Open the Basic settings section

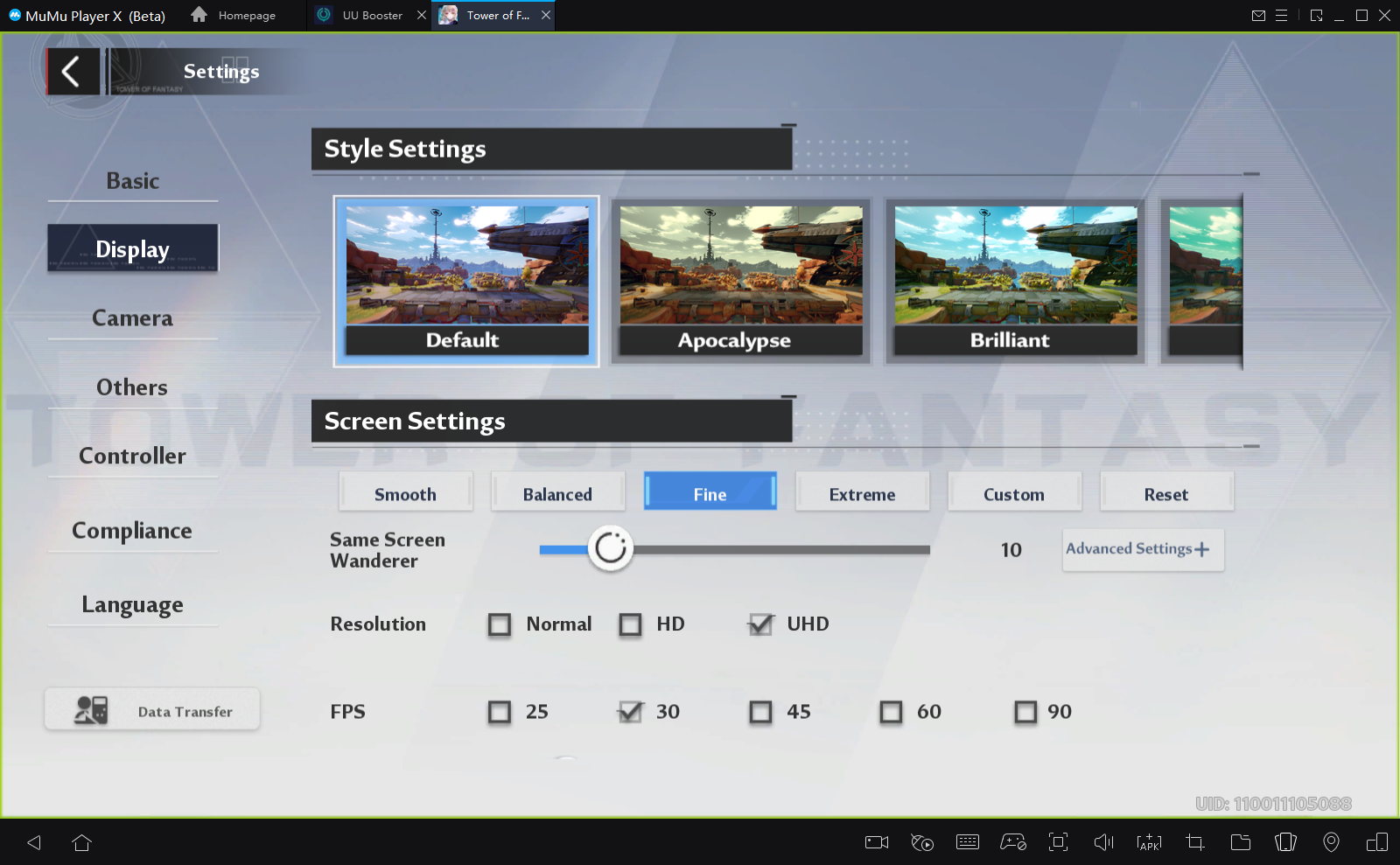coord(133,181)
